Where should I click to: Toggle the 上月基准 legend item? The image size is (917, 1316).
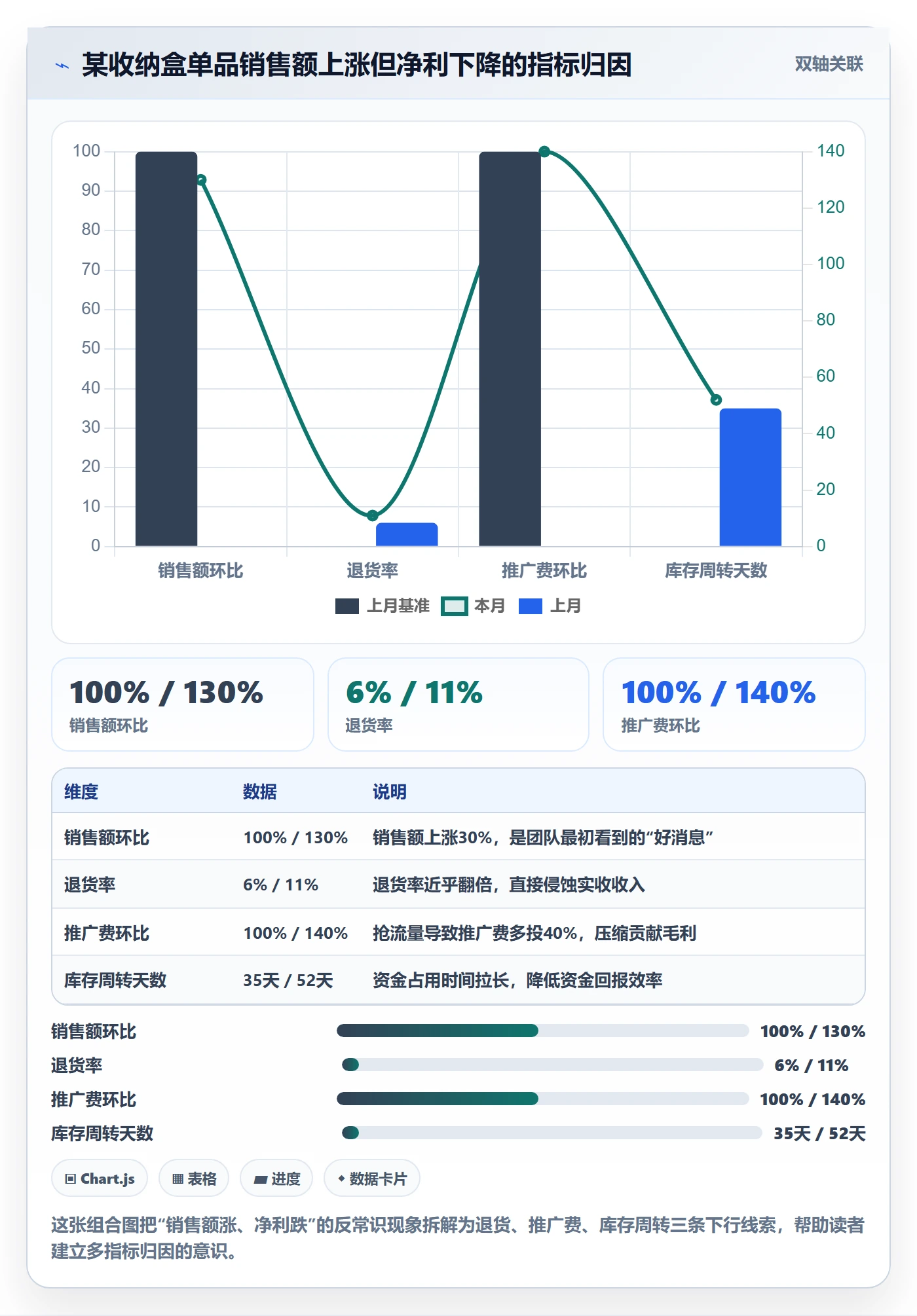382,606
